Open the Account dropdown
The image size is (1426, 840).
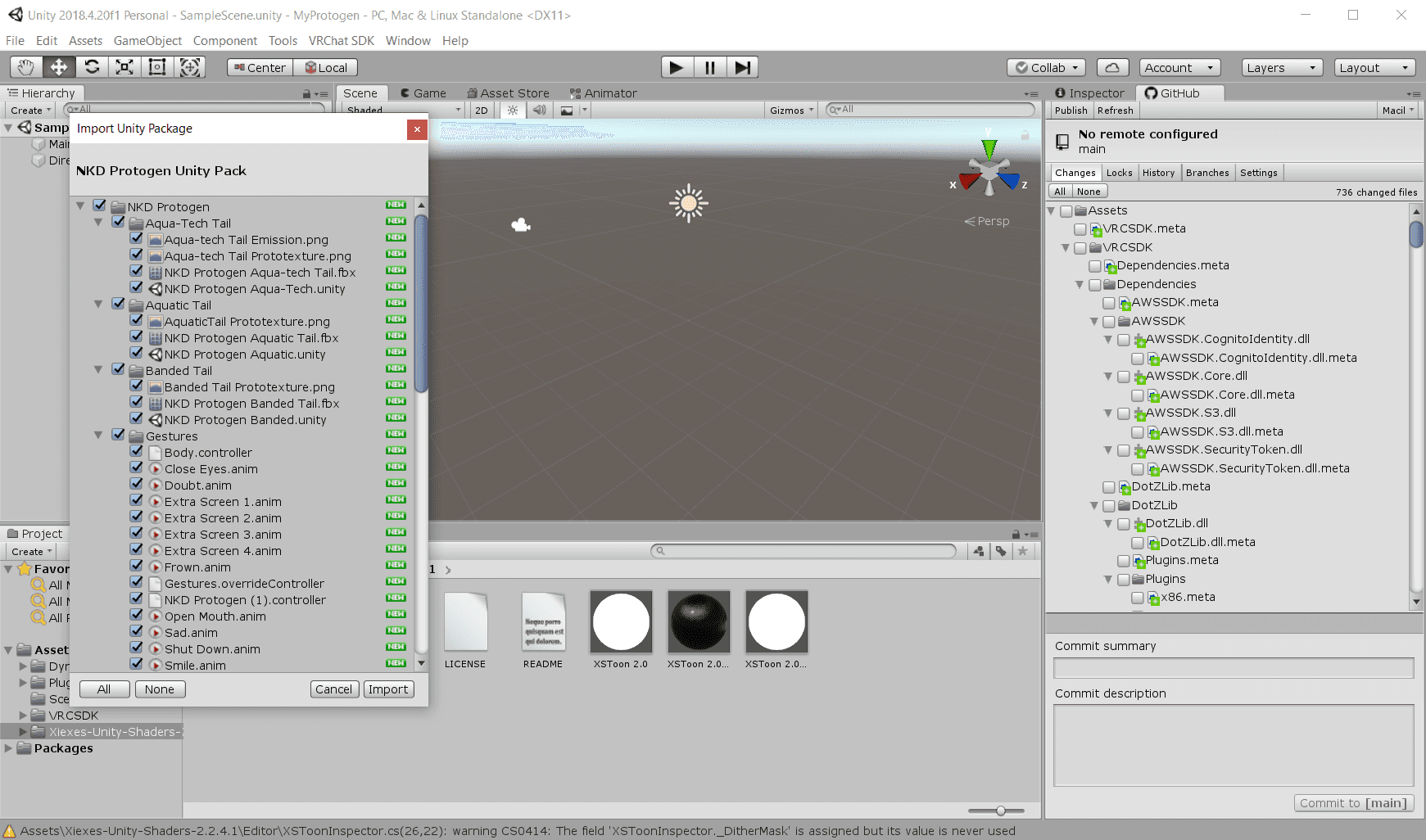point(1179,68)
